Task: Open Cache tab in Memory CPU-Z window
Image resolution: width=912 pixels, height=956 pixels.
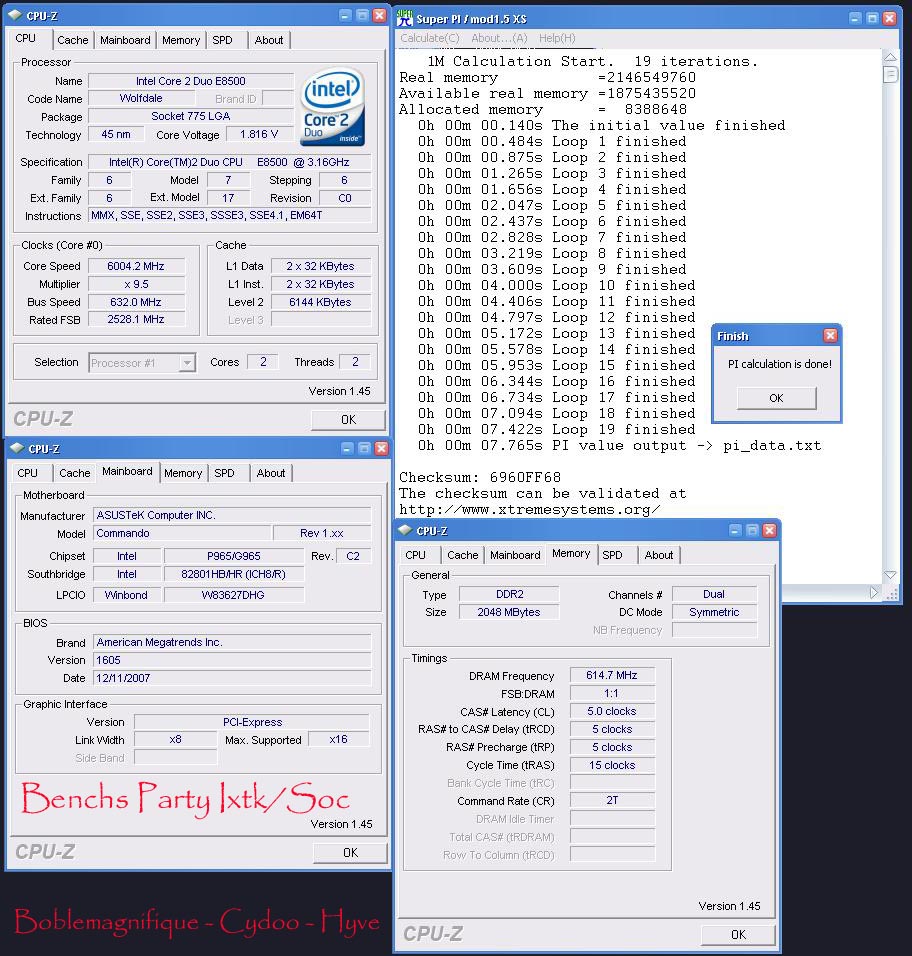Action: click(463, 555)
